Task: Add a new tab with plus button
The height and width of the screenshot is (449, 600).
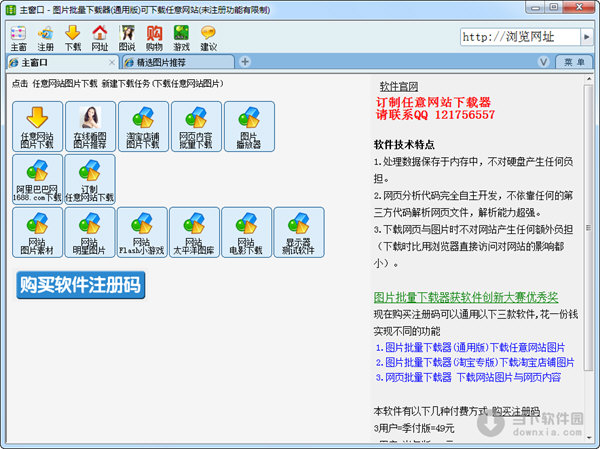Action: [x=245, y=62]
